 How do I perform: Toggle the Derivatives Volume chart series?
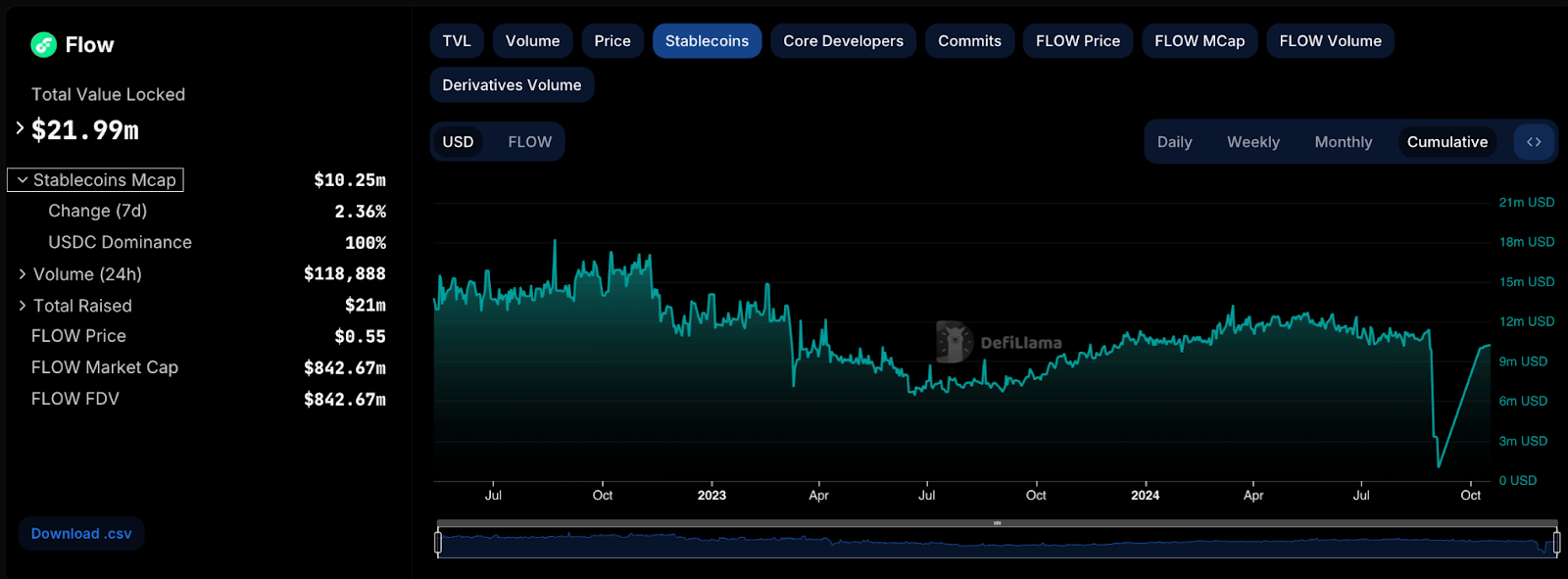point(512,85)
